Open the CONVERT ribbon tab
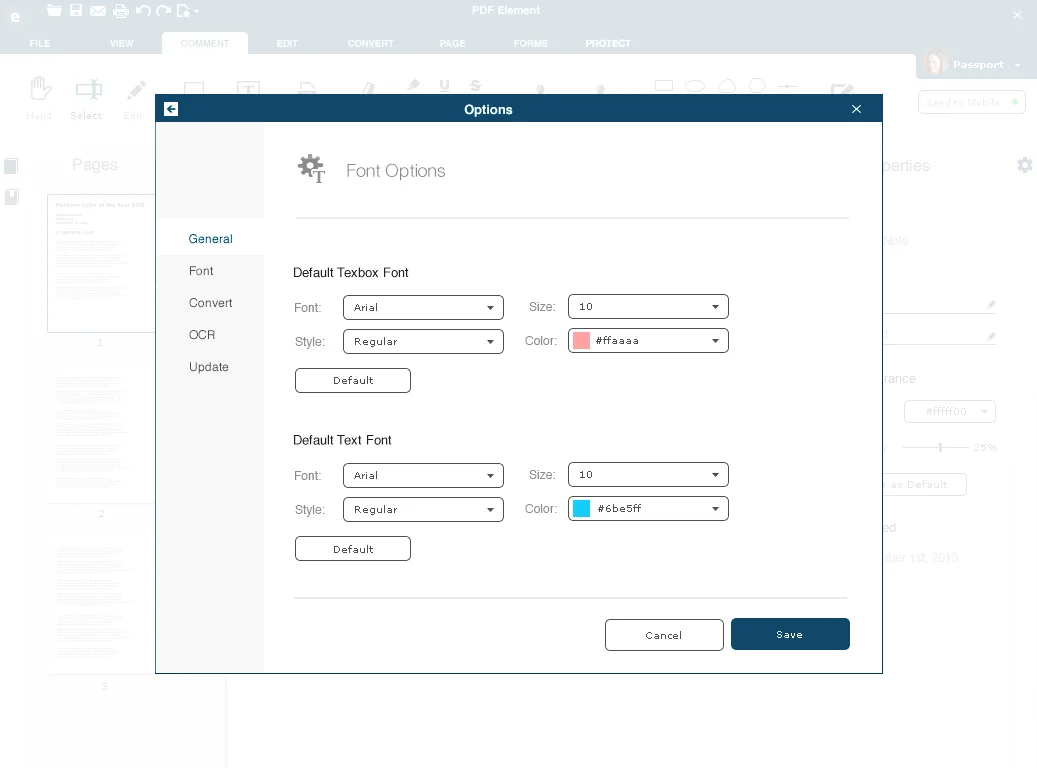The width and height of the screenshot is (1037, 768). (370, 44)
